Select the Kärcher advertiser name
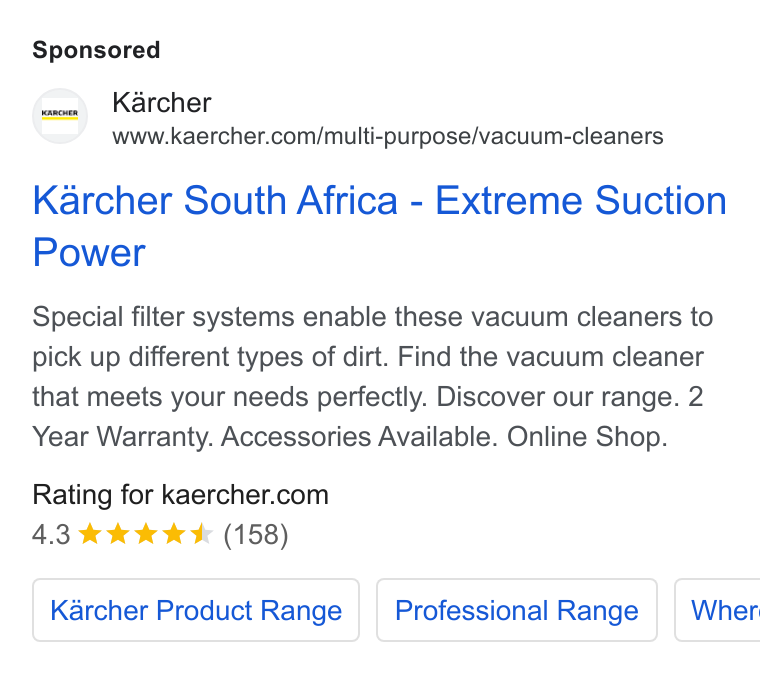Image resolution: width=760 pixels, height=674 pixels. (162, 103)
